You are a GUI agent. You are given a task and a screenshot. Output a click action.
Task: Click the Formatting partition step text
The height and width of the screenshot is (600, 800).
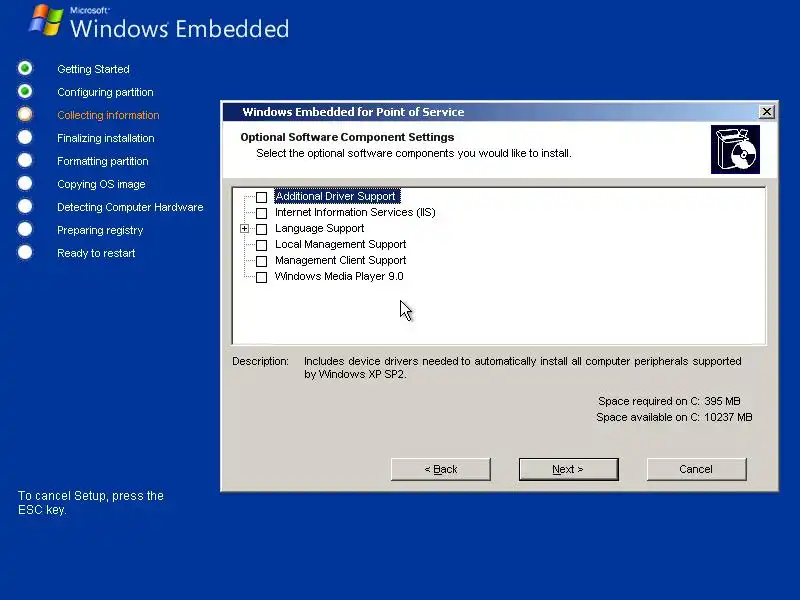click(x=103, y=161)
